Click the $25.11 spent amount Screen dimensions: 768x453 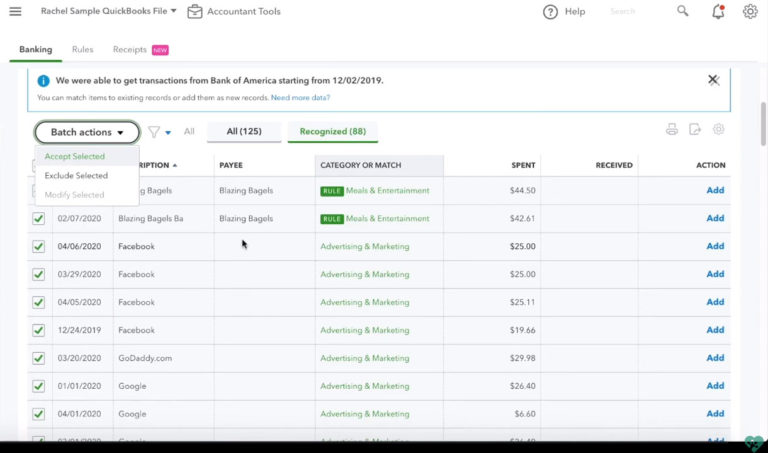pos(523,302)
